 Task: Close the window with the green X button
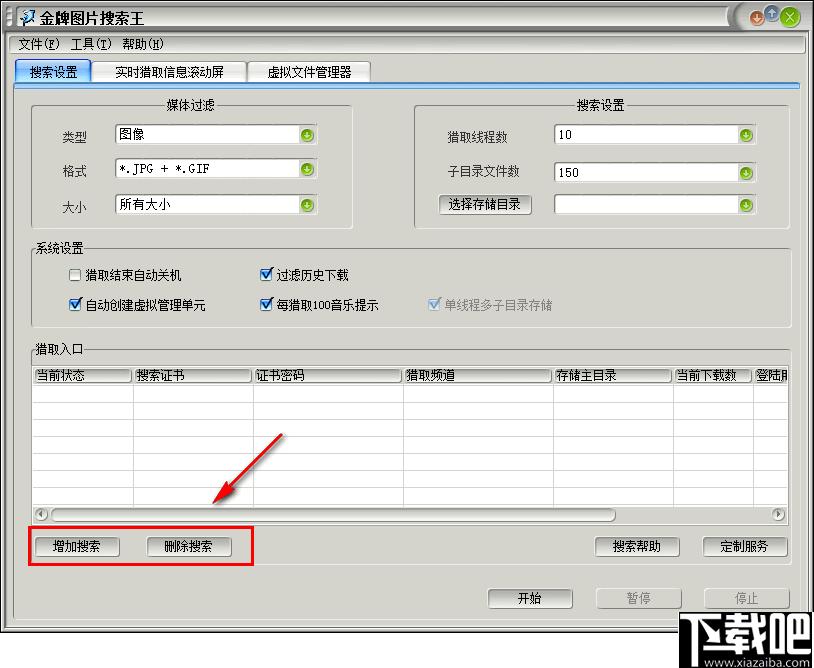click(x=790, y=18)
